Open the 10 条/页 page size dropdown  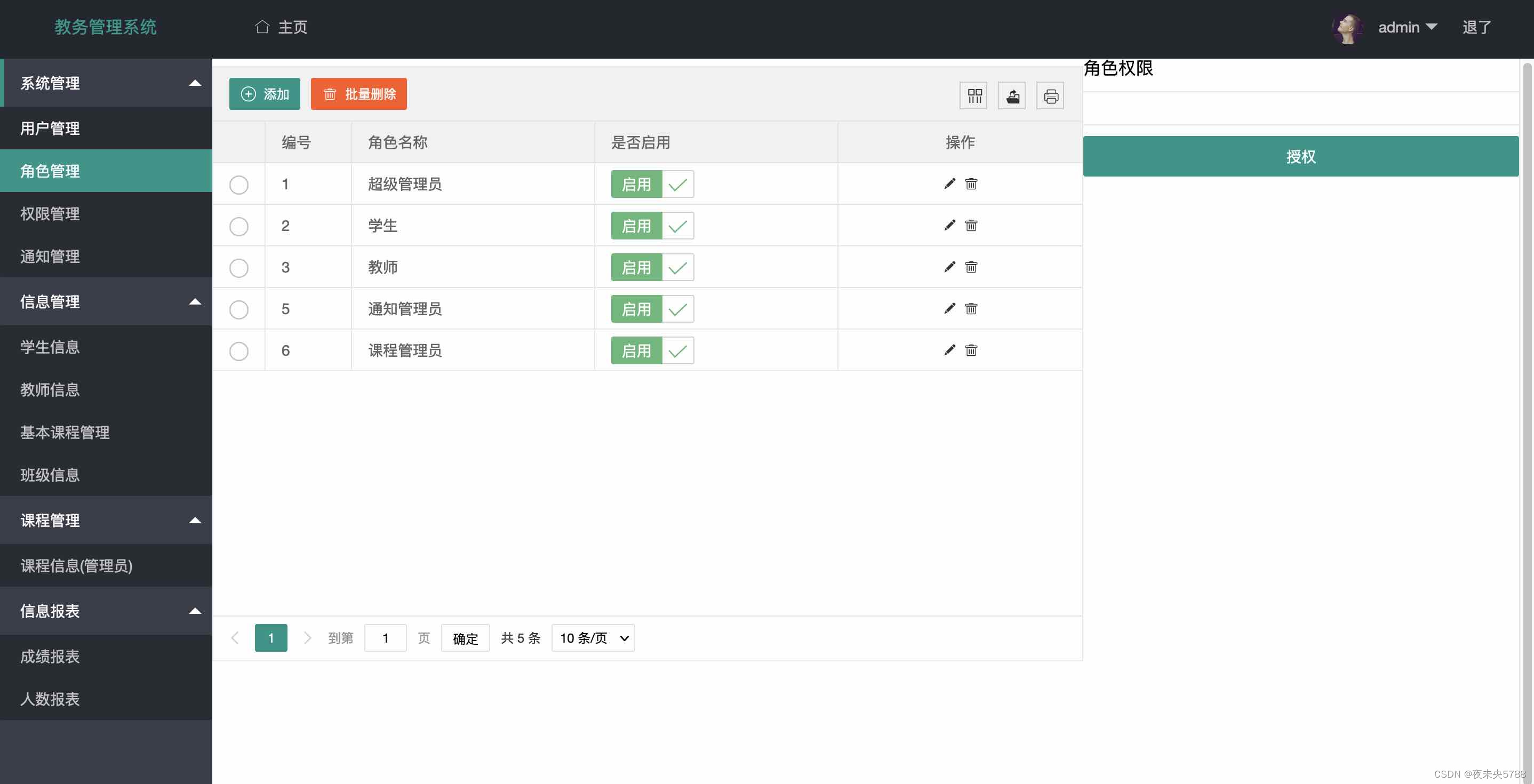click(x=593, y=638)
